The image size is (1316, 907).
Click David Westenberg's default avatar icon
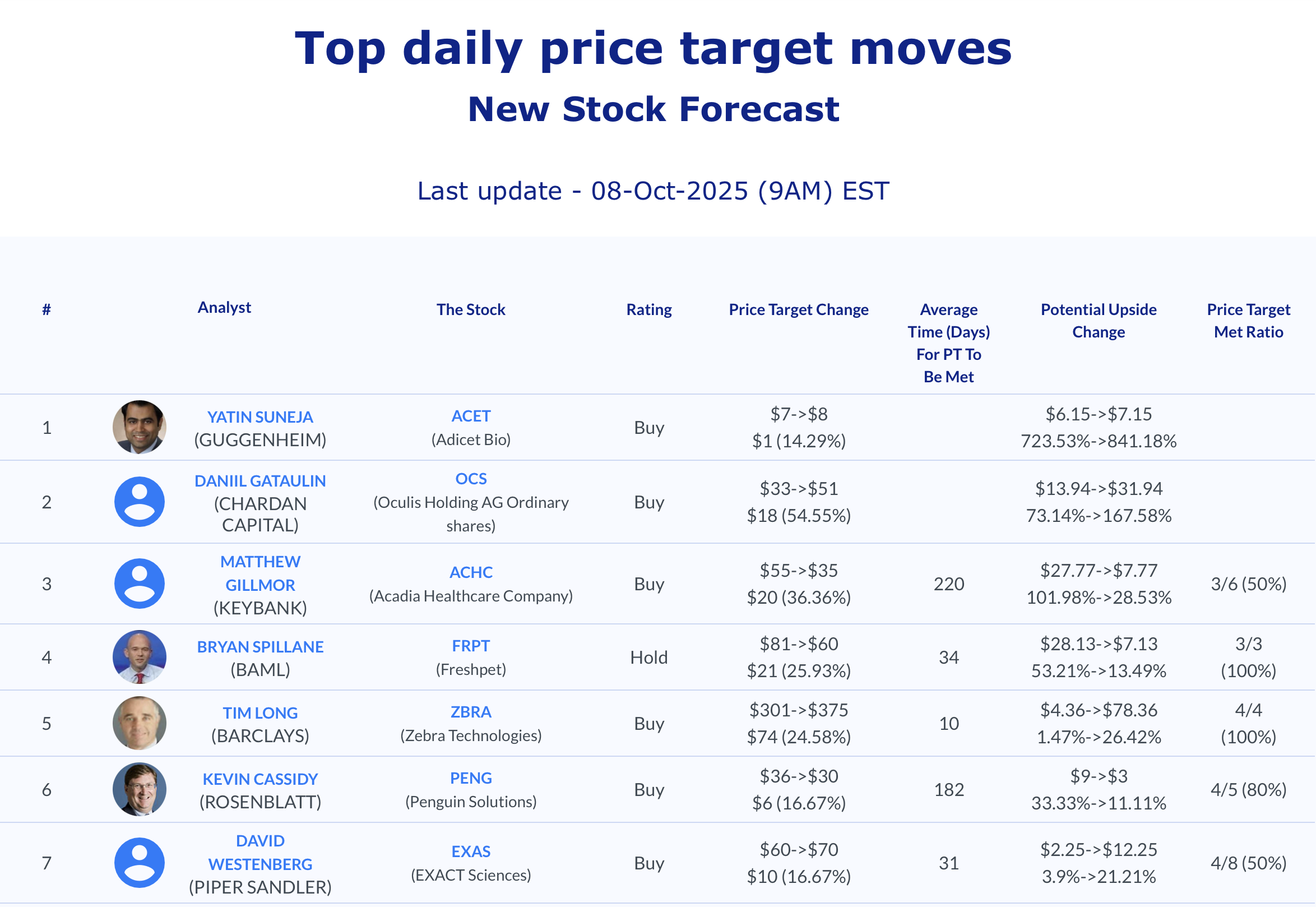coord(139,862)
